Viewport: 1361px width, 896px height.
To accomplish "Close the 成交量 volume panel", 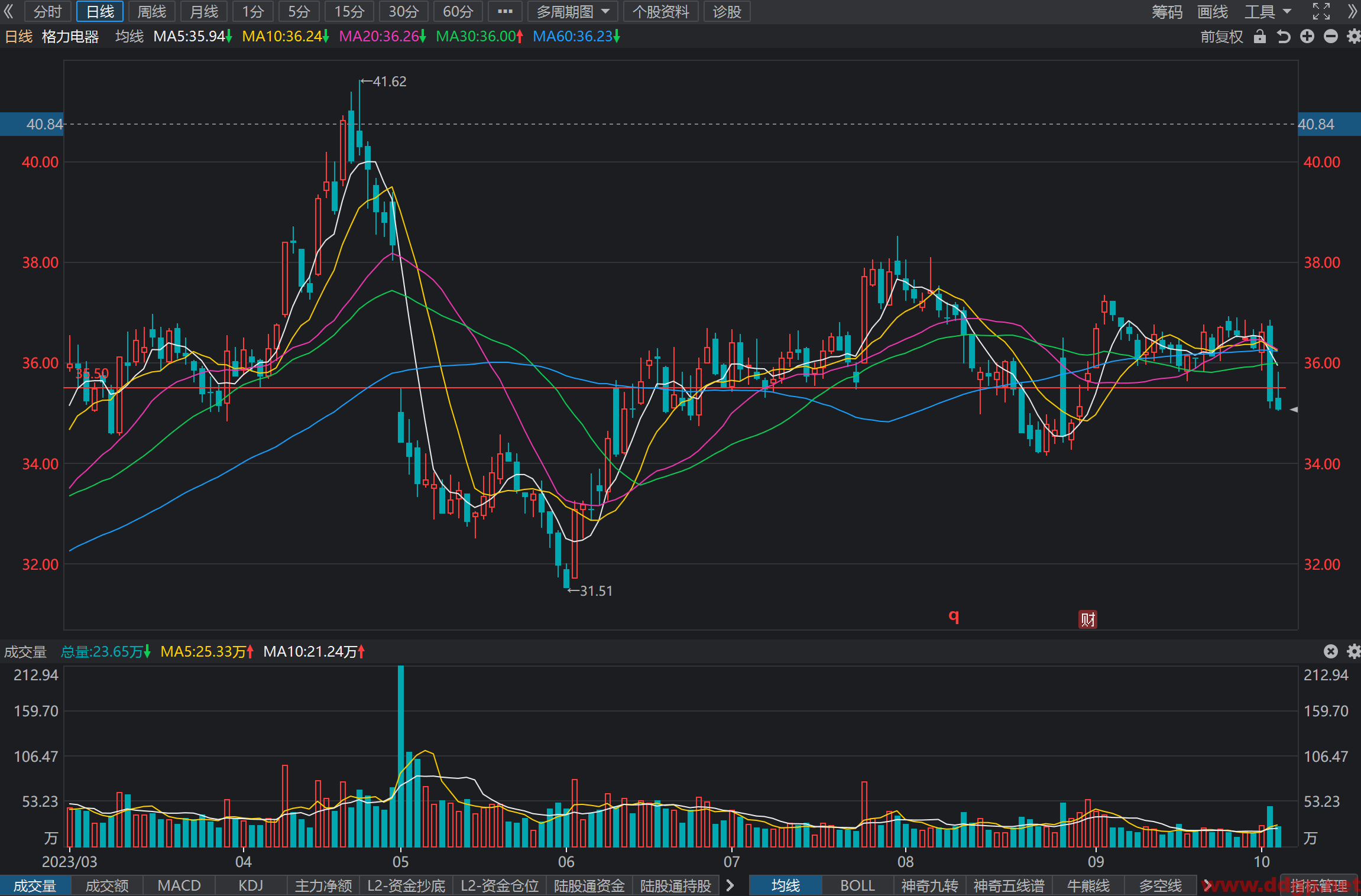I will tap(1330, 651).
